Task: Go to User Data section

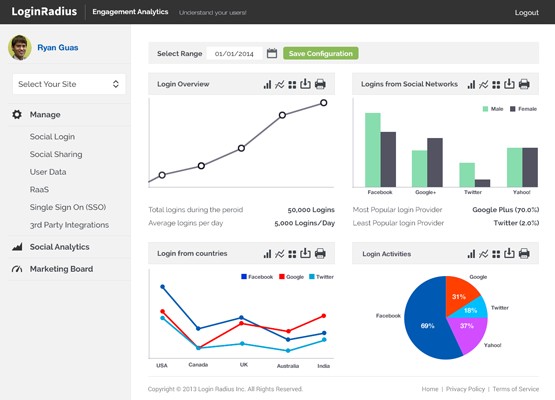Action: pyautogui.click(x=48, y=172)
